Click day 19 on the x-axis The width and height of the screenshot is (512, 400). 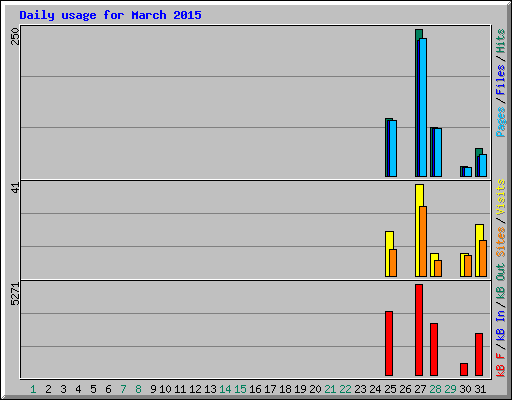point(300,389)
